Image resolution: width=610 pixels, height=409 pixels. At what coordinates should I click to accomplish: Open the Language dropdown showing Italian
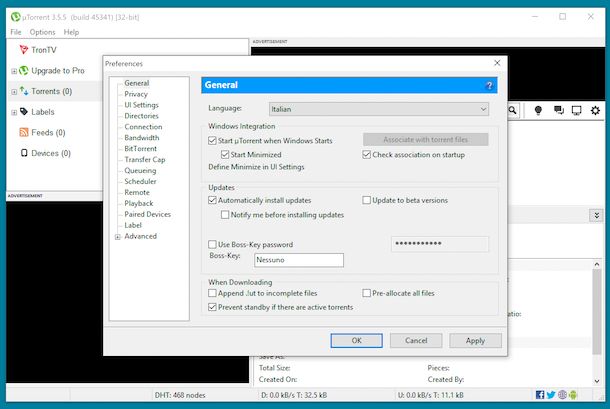pos(379,109)
